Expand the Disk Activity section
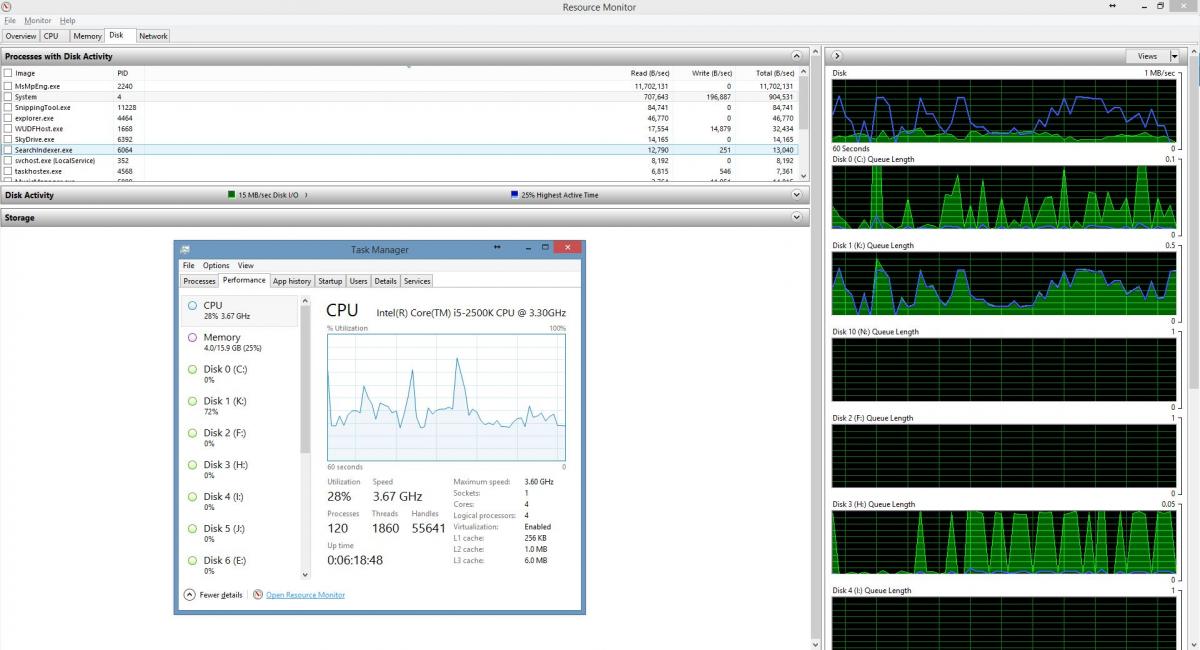The width and height of the screenshot is (1200, 650). [x=797, y=195]
